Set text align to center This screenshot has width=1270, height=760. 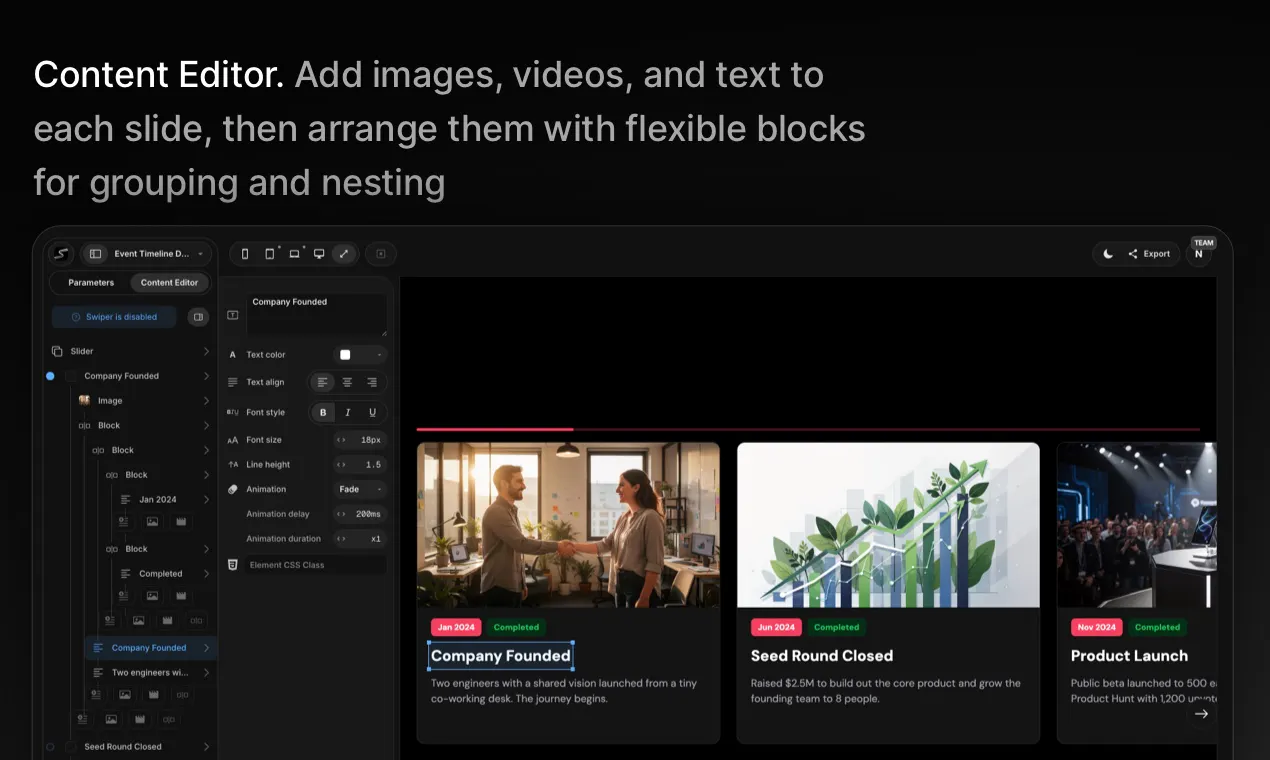pyautogui.click(x=347, y=382)
